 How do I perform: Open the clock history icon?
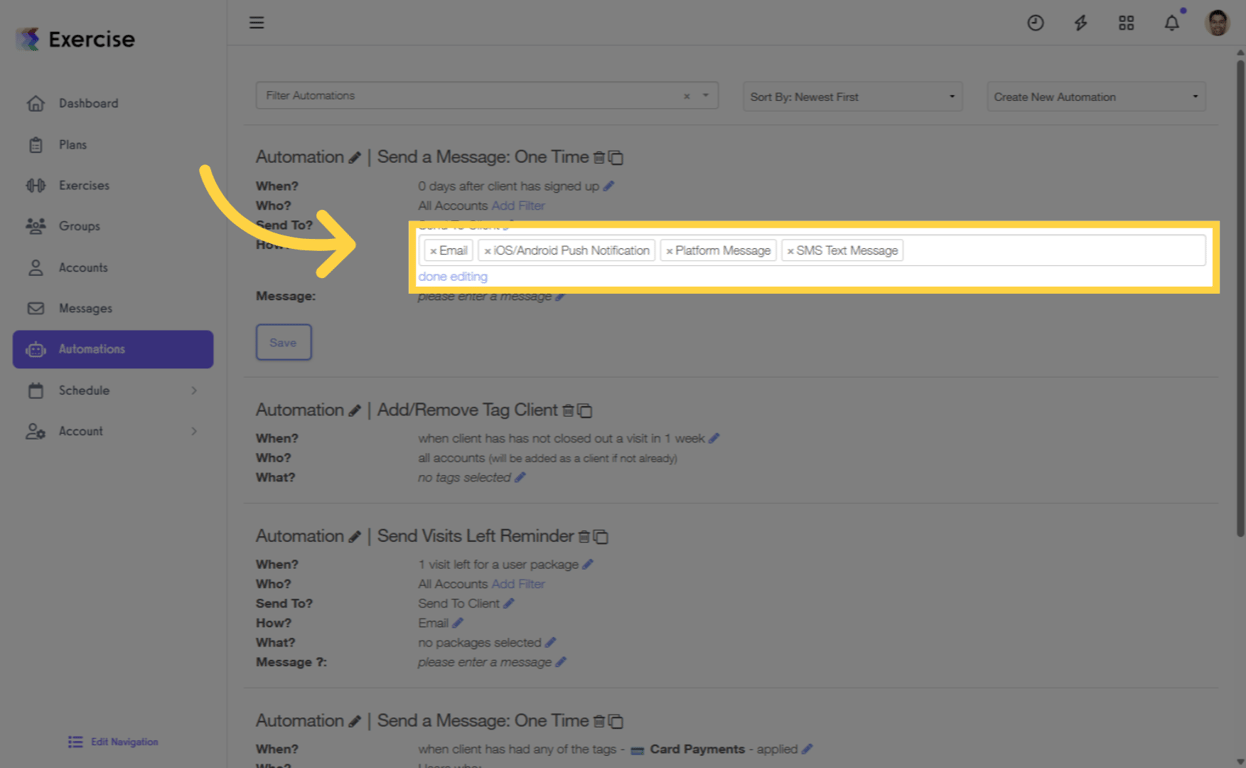click(1035, 22)
